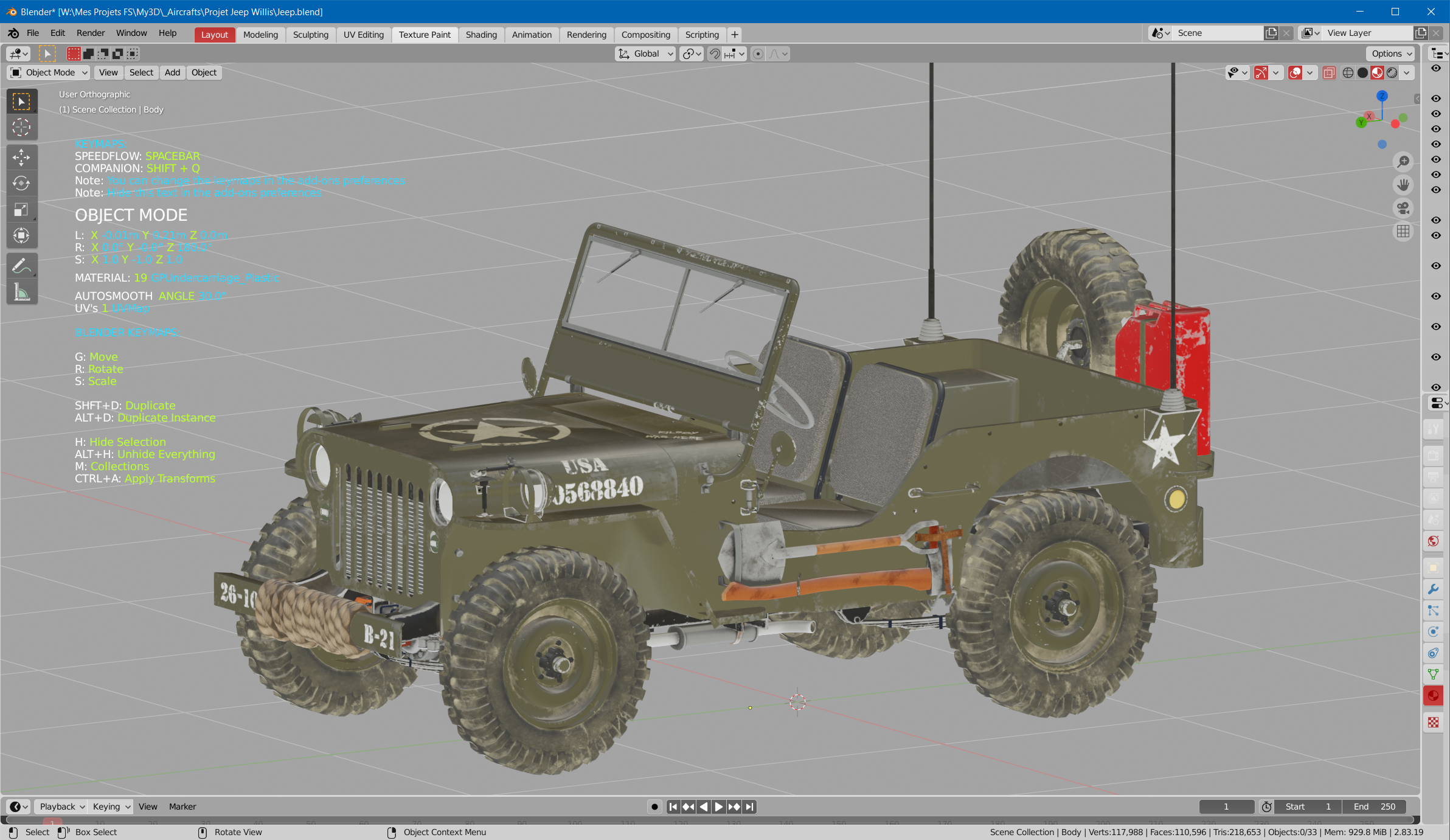Set selection mode to Intersect
This screenshot has height=840, width=1450.
click(133, 54)
